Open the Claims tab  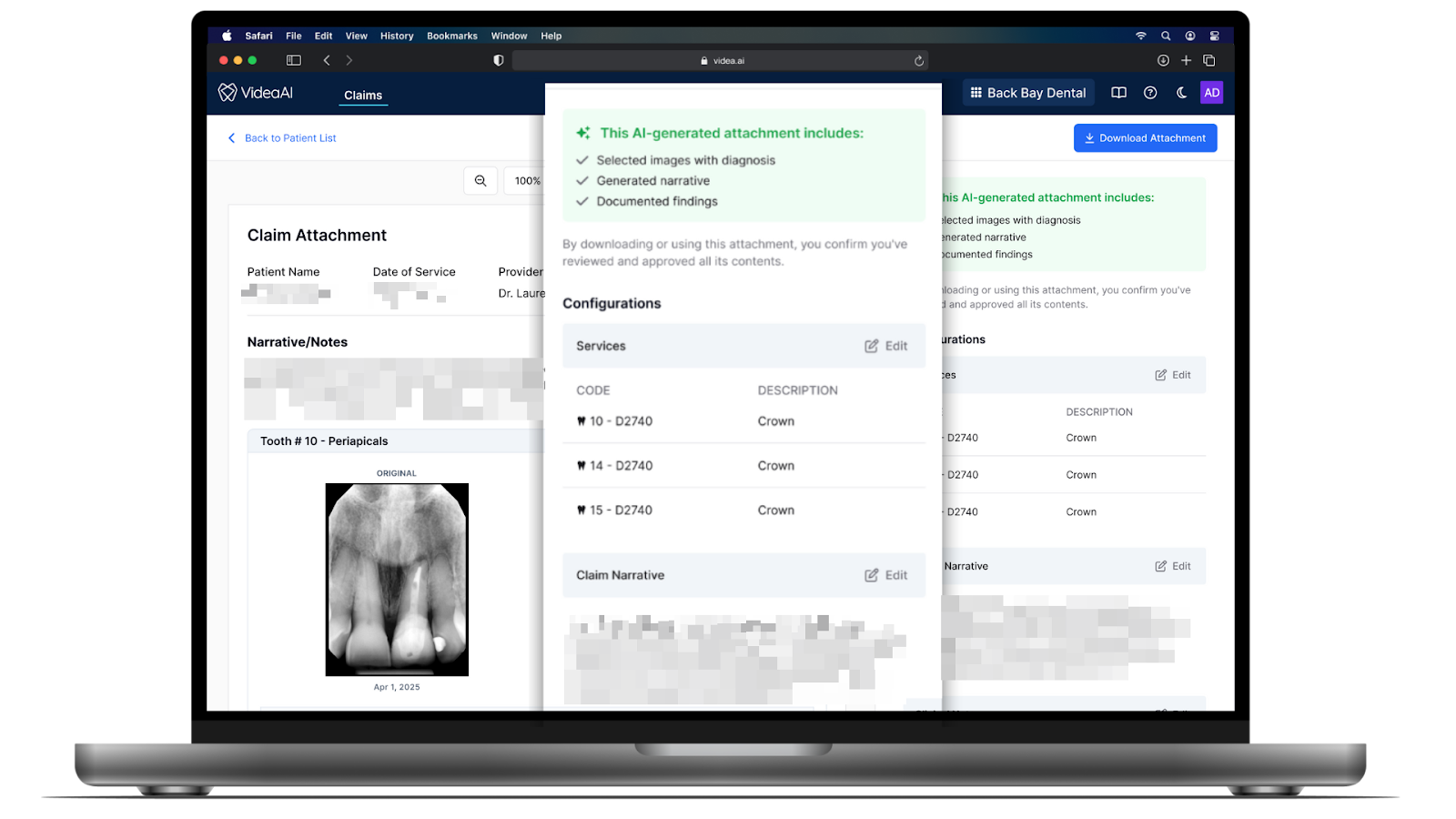point(363,96)
